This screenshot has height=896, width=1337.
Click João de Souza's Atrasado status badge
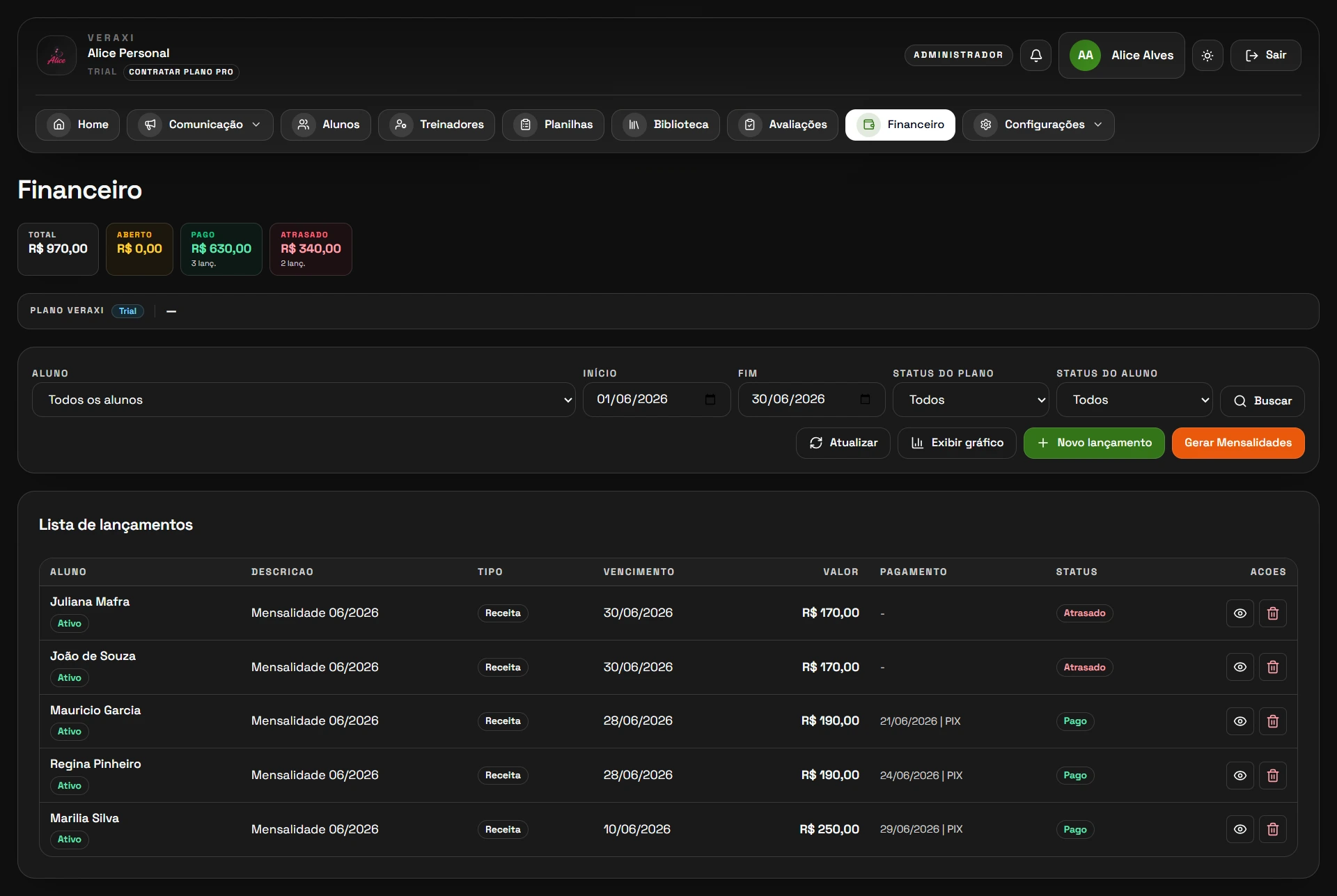pyautogui.click(x=1084, y=667)
